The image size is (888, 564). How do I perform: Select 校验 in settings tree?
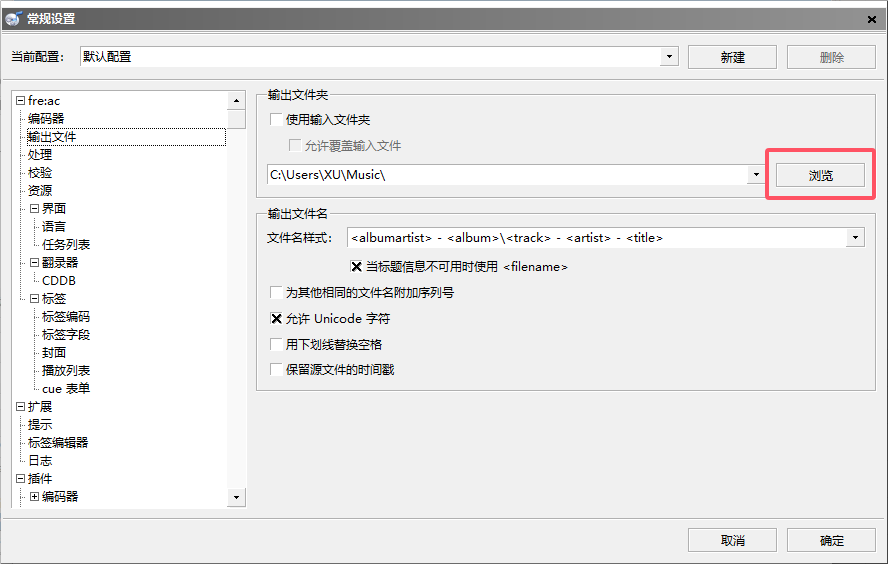[x=40, y=172]
